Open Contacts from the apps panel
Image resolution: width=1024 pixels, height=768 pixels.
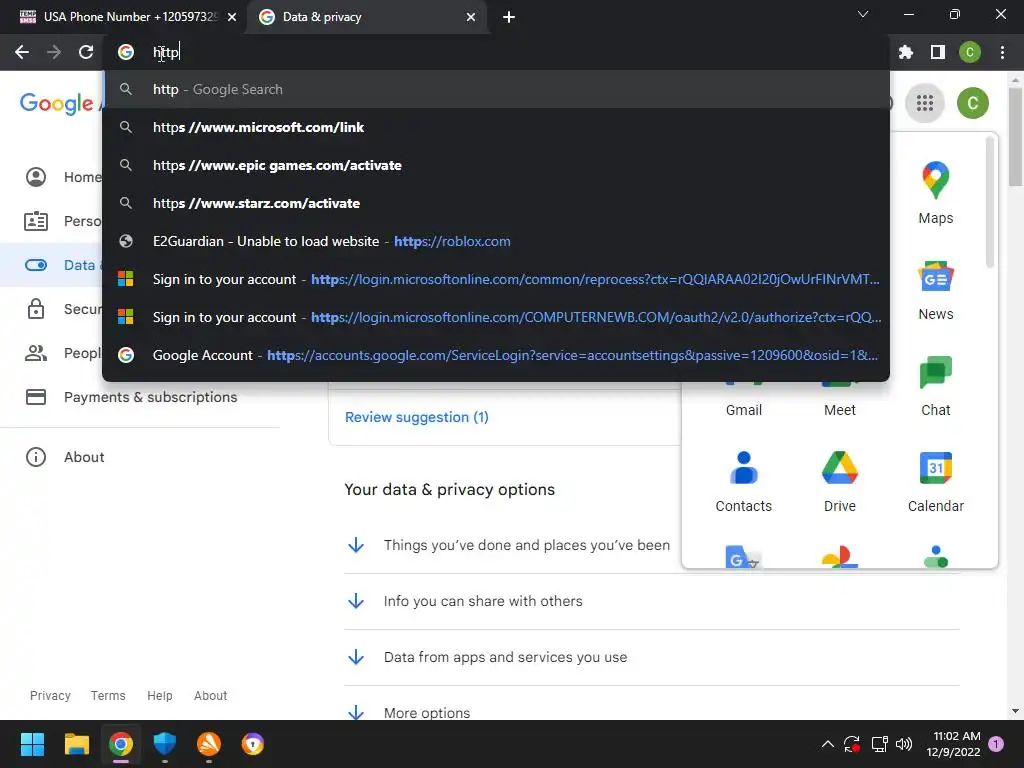click(743, 482)
